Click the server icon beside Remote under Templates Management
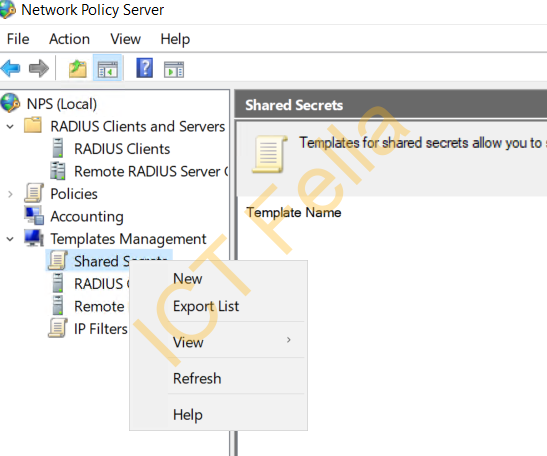547x456 pixels. pos(58,305)
